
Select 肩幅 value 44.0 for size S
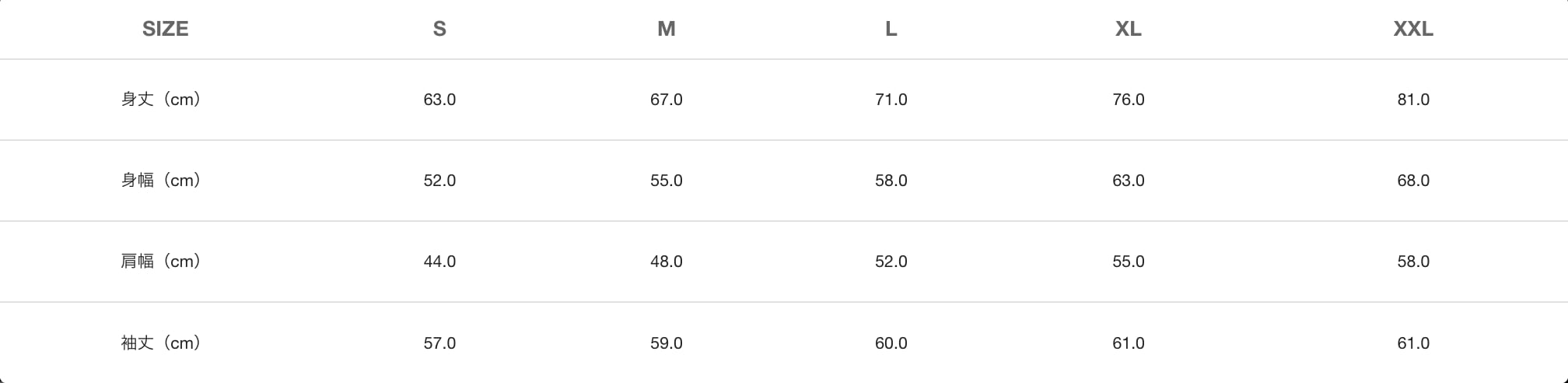click(x=439, y=262)
